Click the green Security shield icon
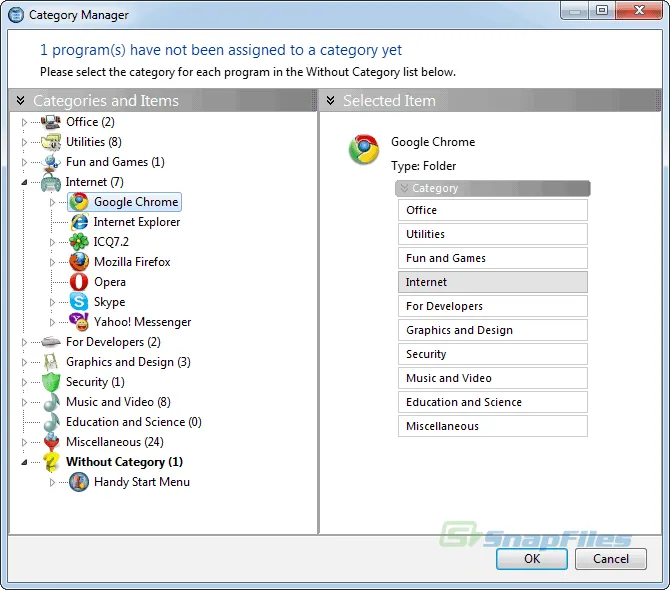This screenshot has width=670, height=590. (51, 382)
